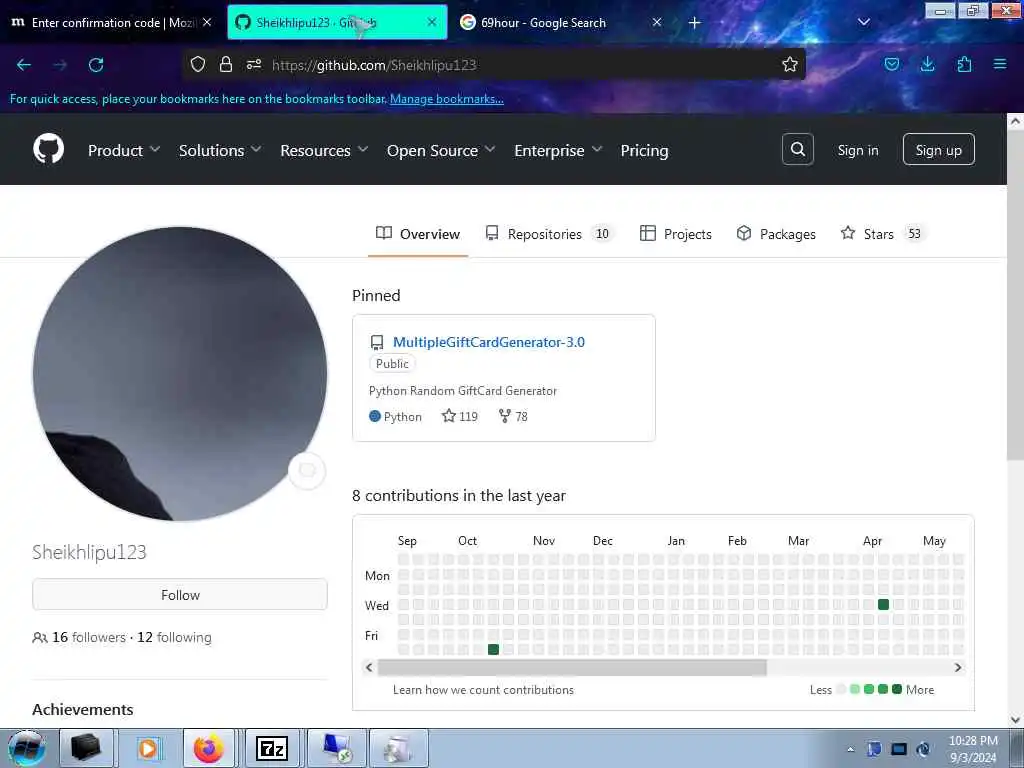Open a new tab with plus button
This screenshot has height=768, width=1024.
(695, 23)
